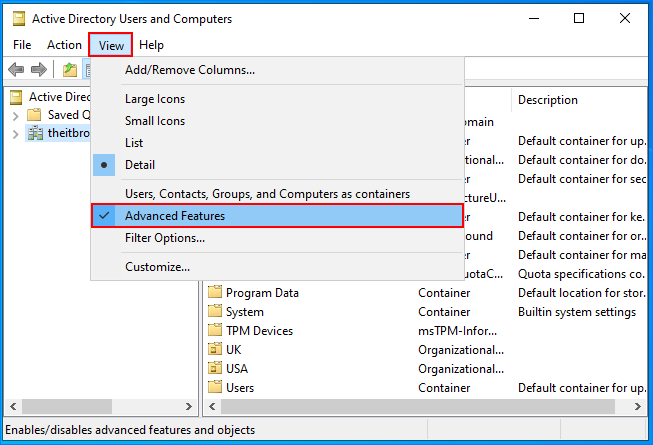Click the TPM Devices folder icon
Screen dimensions: 653x445
pyautogui.click(x=215, y=330)
